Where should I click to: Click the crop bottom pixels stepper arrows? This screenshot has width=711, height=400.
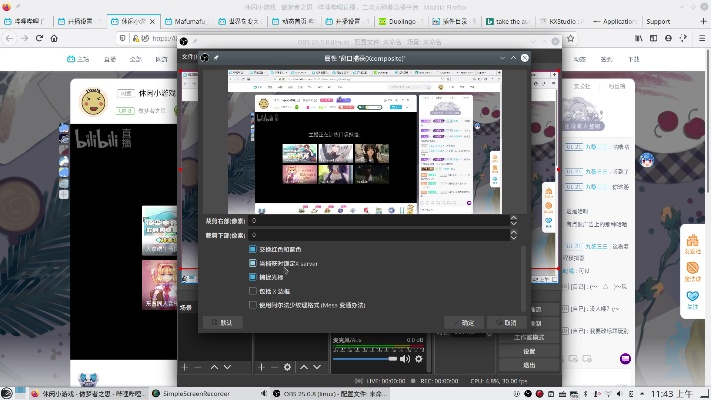tap(514, 235)
